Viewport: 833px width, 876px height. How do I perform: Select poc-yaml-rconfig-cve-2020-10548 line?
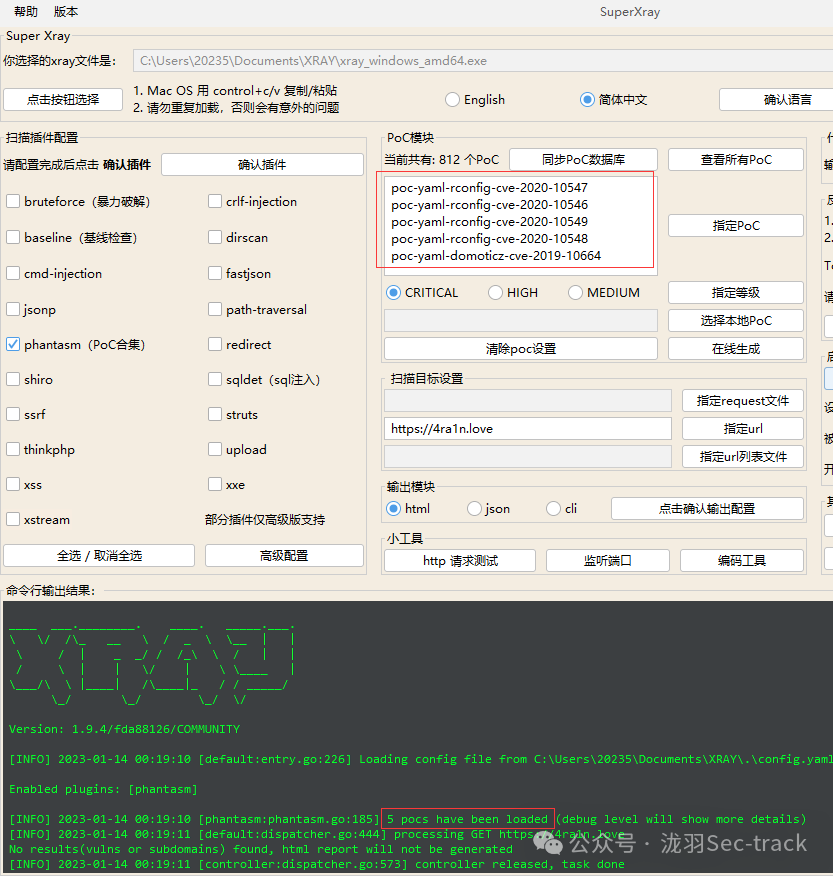(489, 239)
